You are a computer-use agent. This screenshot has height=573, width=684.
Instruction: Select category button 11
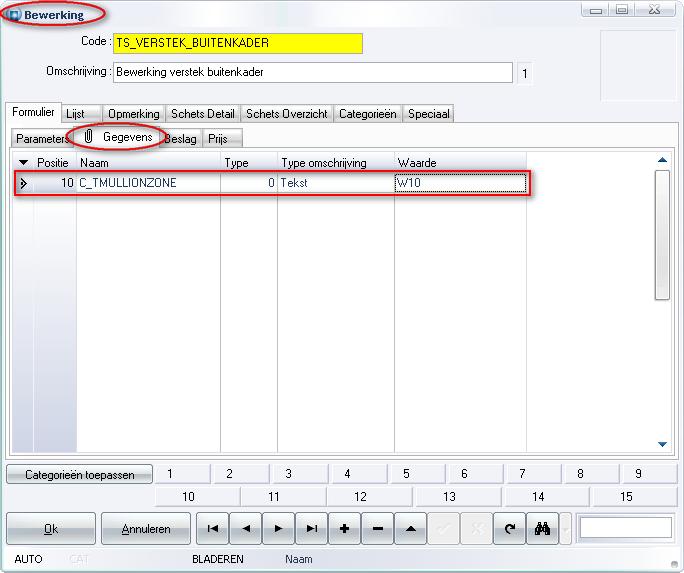click(284, 497)
